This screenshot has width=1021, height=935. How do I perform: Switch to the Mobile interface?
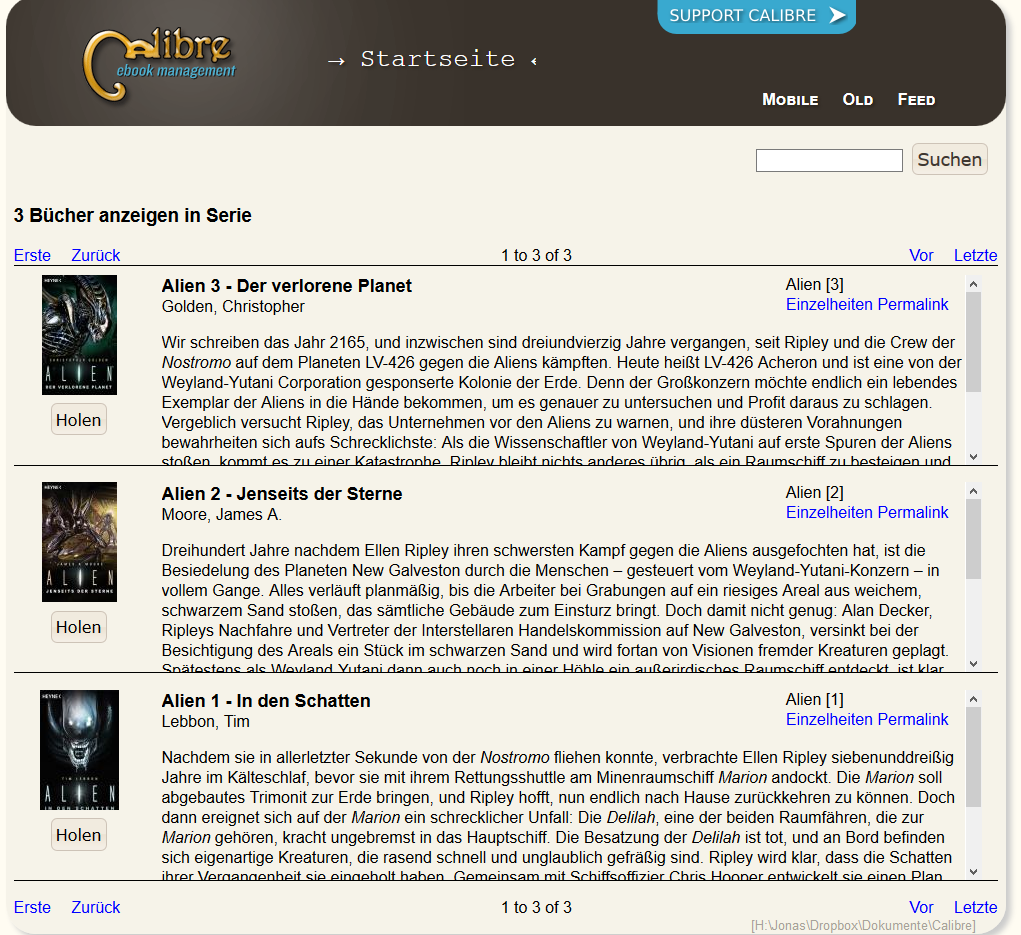tap(790, 100)
